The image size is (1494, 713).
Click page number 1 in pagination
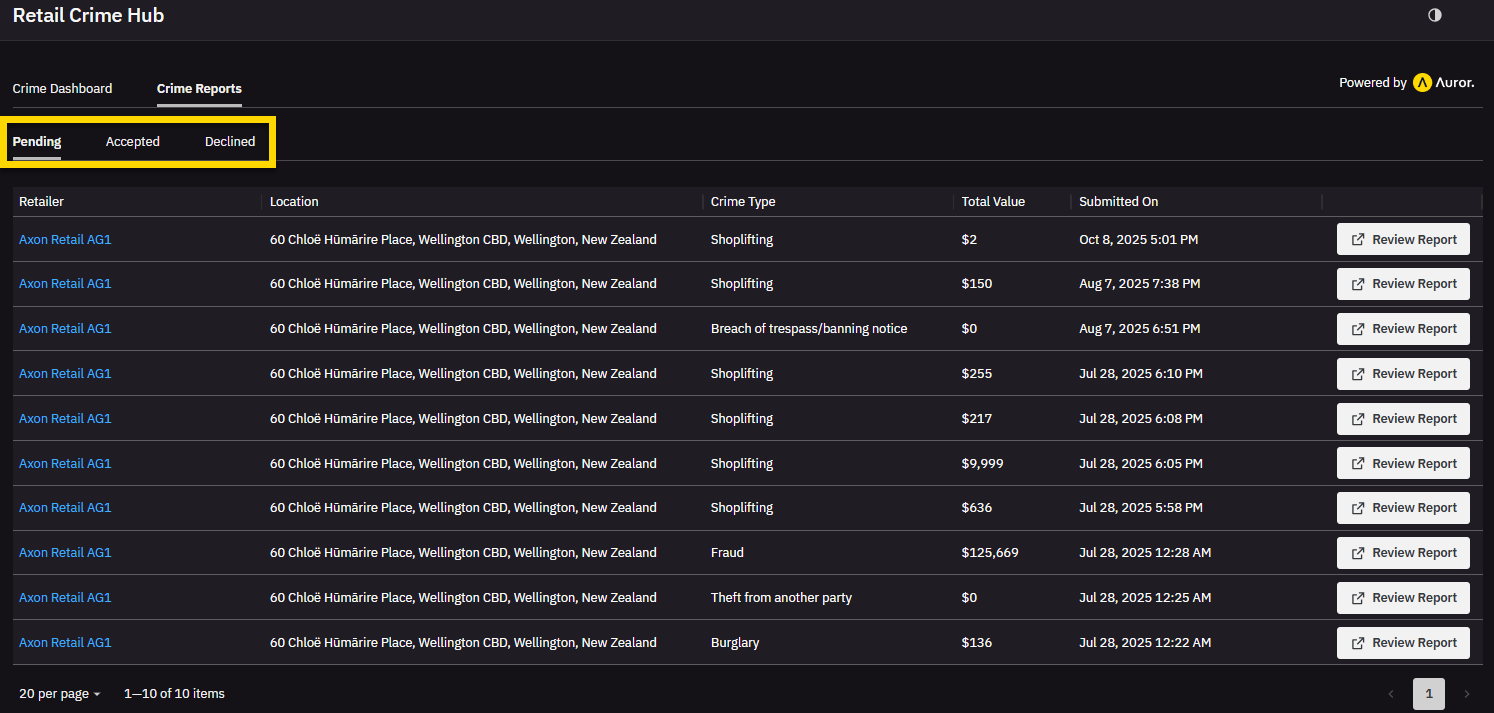(x=1429, y=694)
